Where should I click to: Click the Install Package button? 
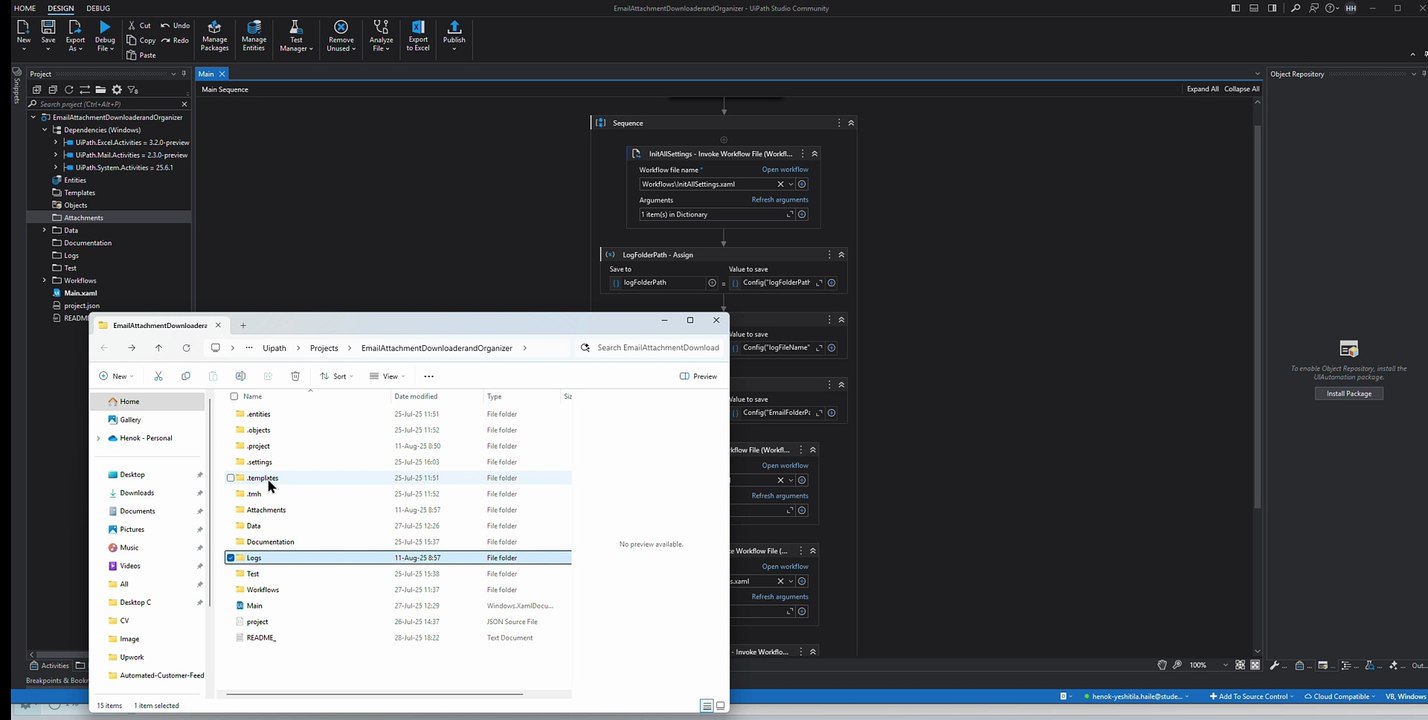coord(1348,393)
